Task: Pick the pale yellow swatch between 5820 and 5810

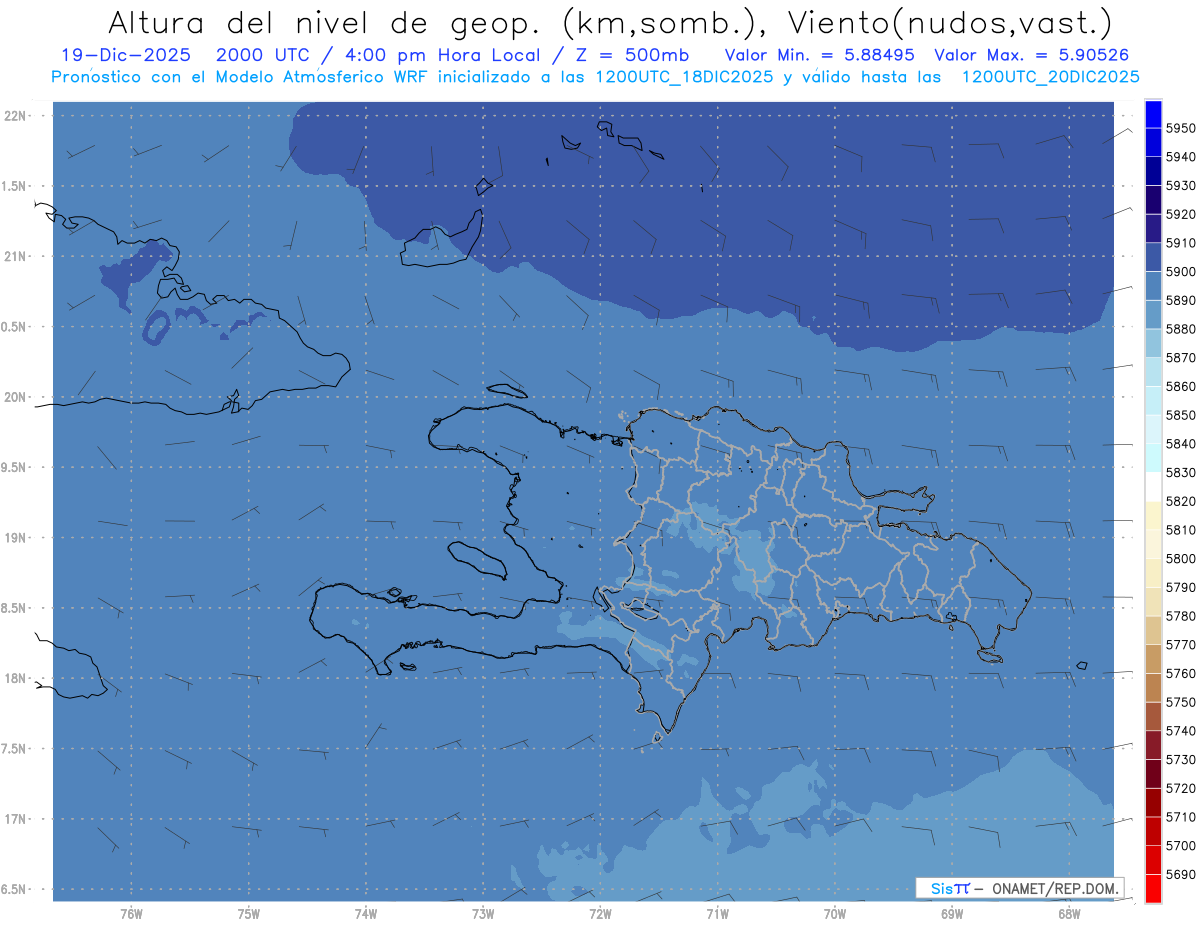Action: (1153, 515)
